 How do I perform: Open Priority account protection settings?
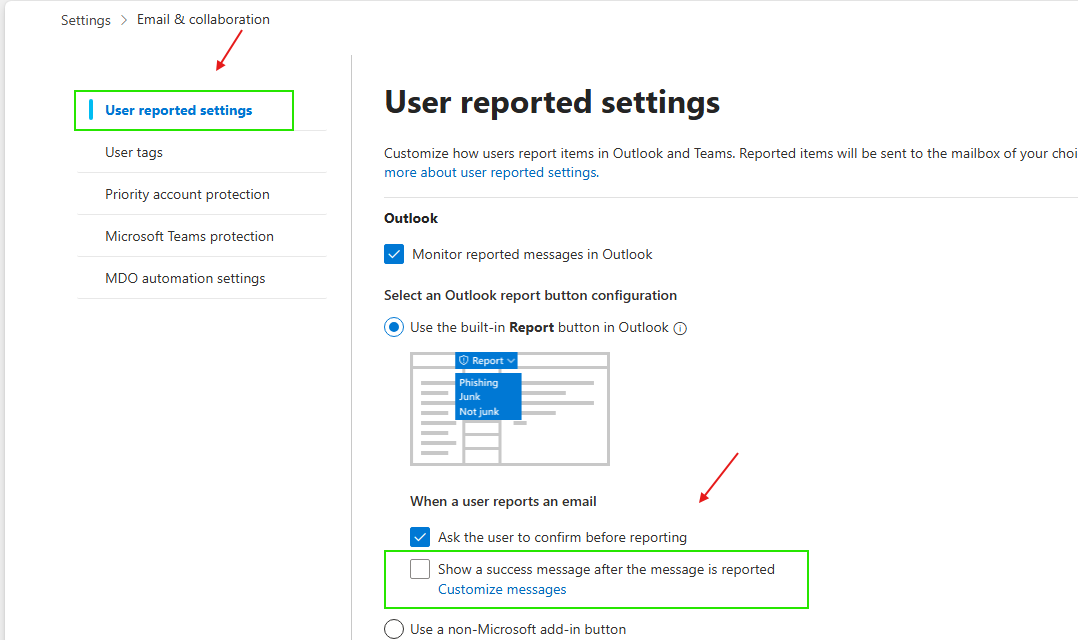(x=187, y=194)
